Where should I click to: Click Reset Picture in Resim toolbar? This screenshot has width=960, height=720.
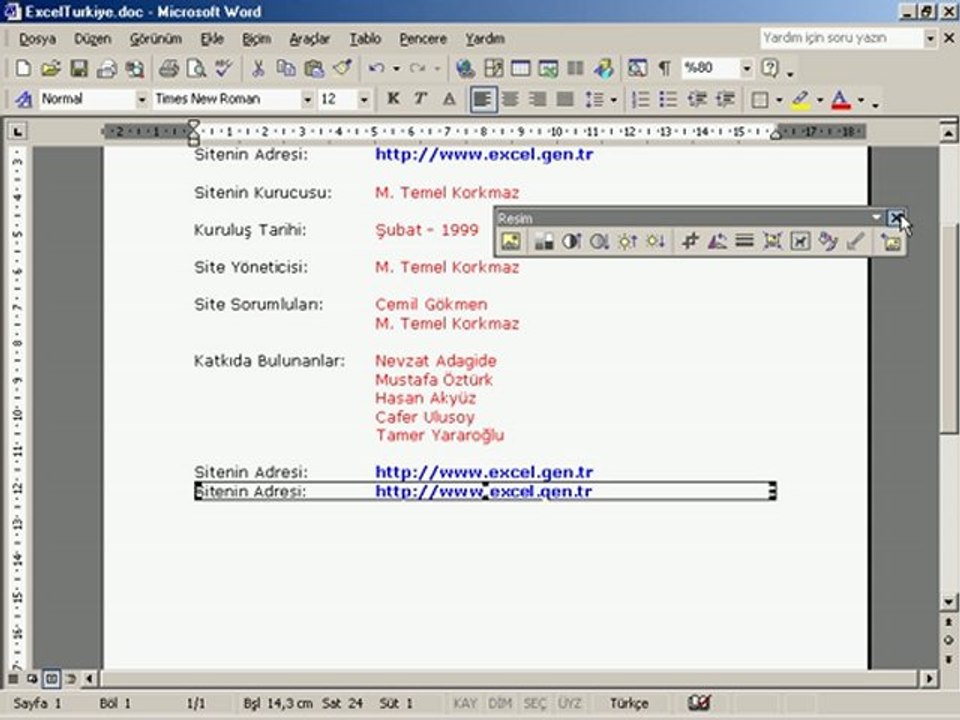click(891, 241)
